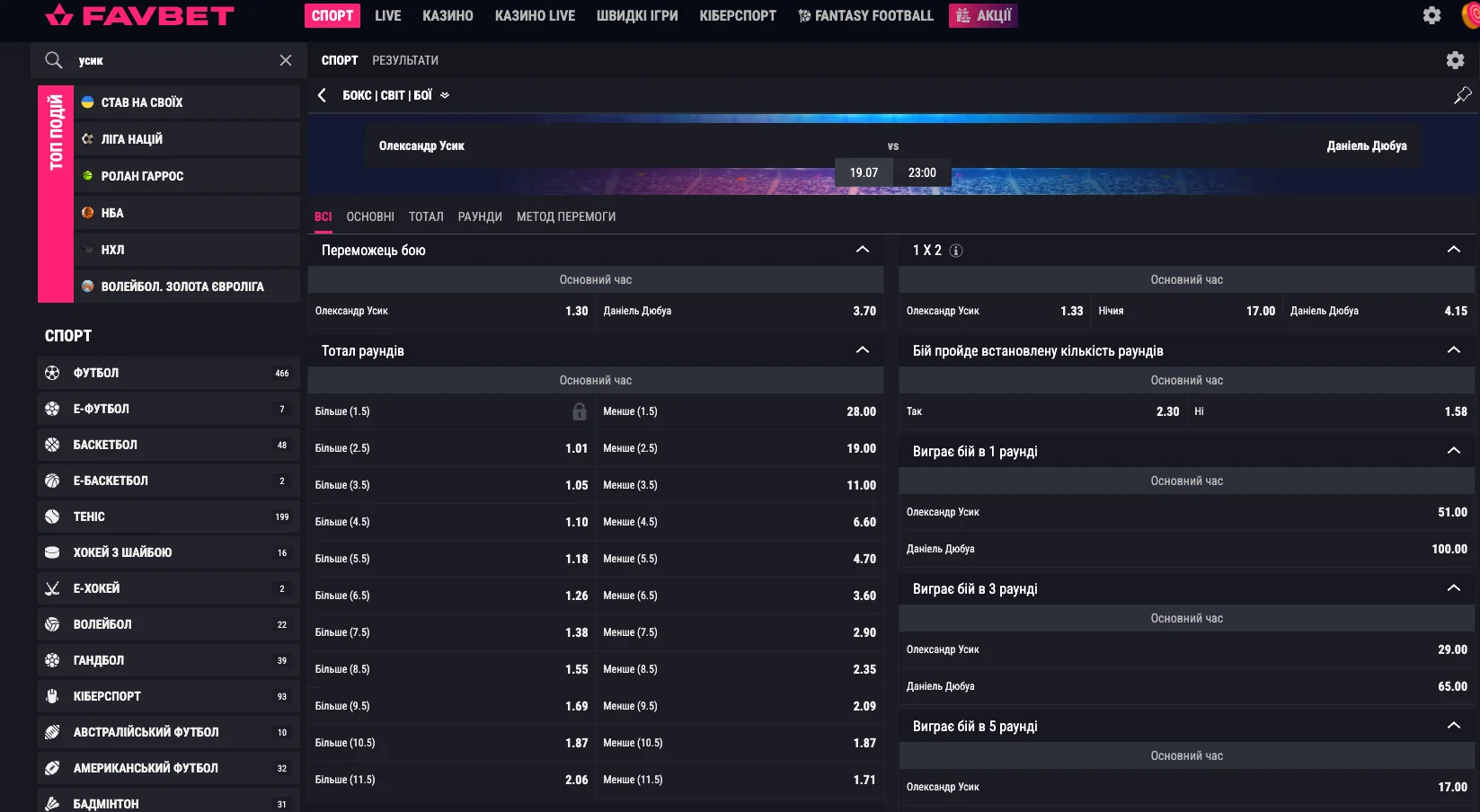Pin the event with the pin icon
This screenshot has width=1480, height=812.
pos(1462,95)
